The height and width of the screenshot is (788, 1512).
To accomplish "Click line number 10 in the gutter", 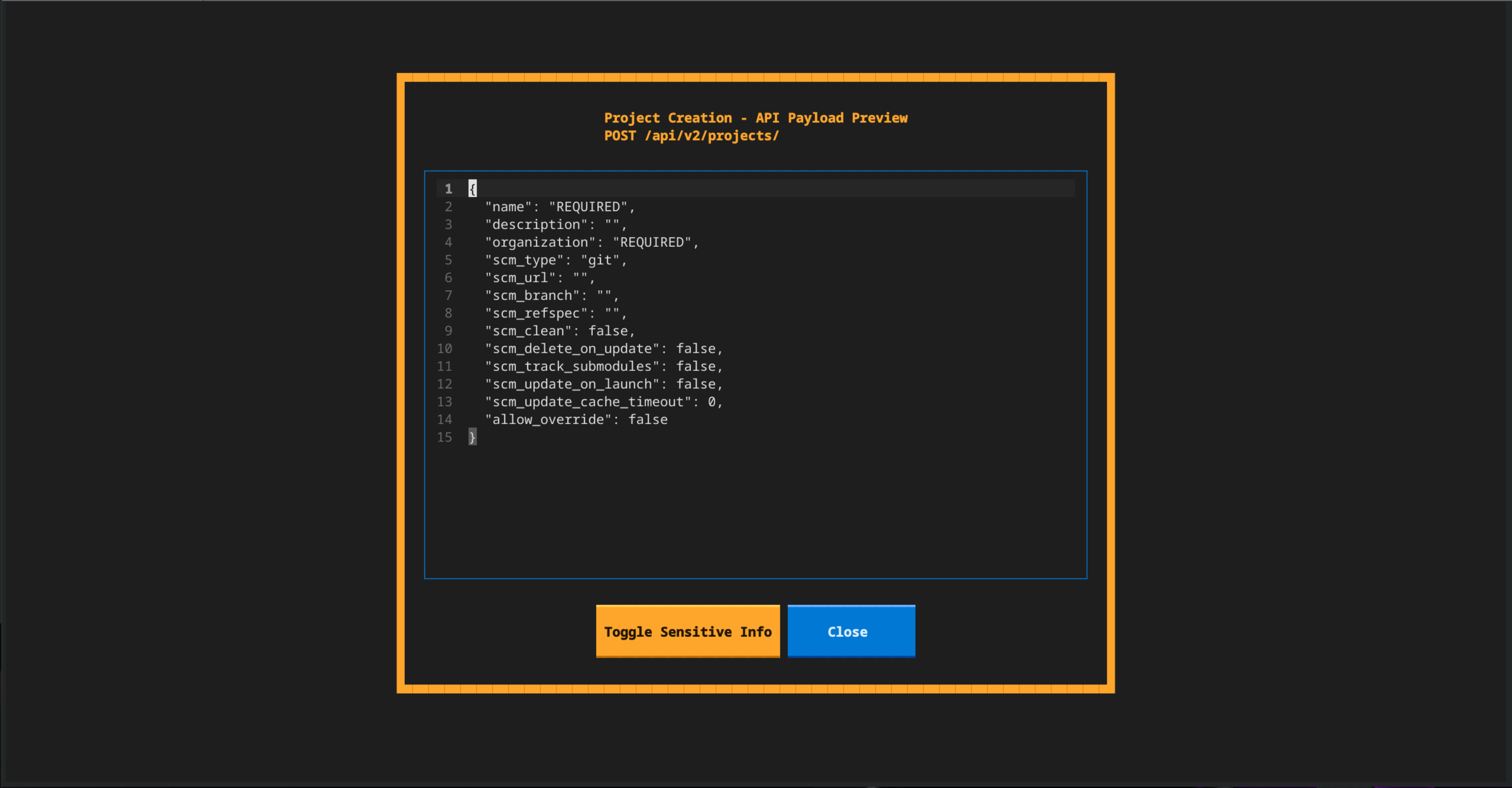I will 444,348.
